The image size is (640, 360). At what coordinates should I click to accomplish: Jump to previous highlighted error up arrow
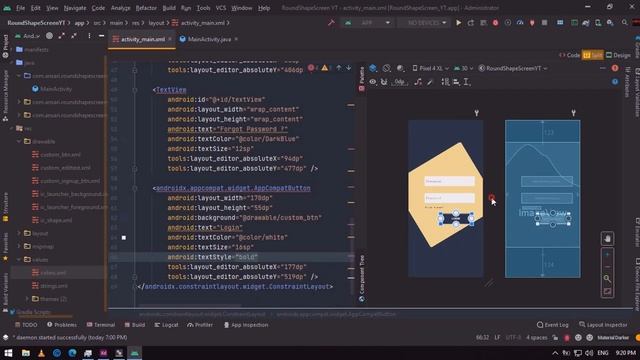(x=338, y=68)
